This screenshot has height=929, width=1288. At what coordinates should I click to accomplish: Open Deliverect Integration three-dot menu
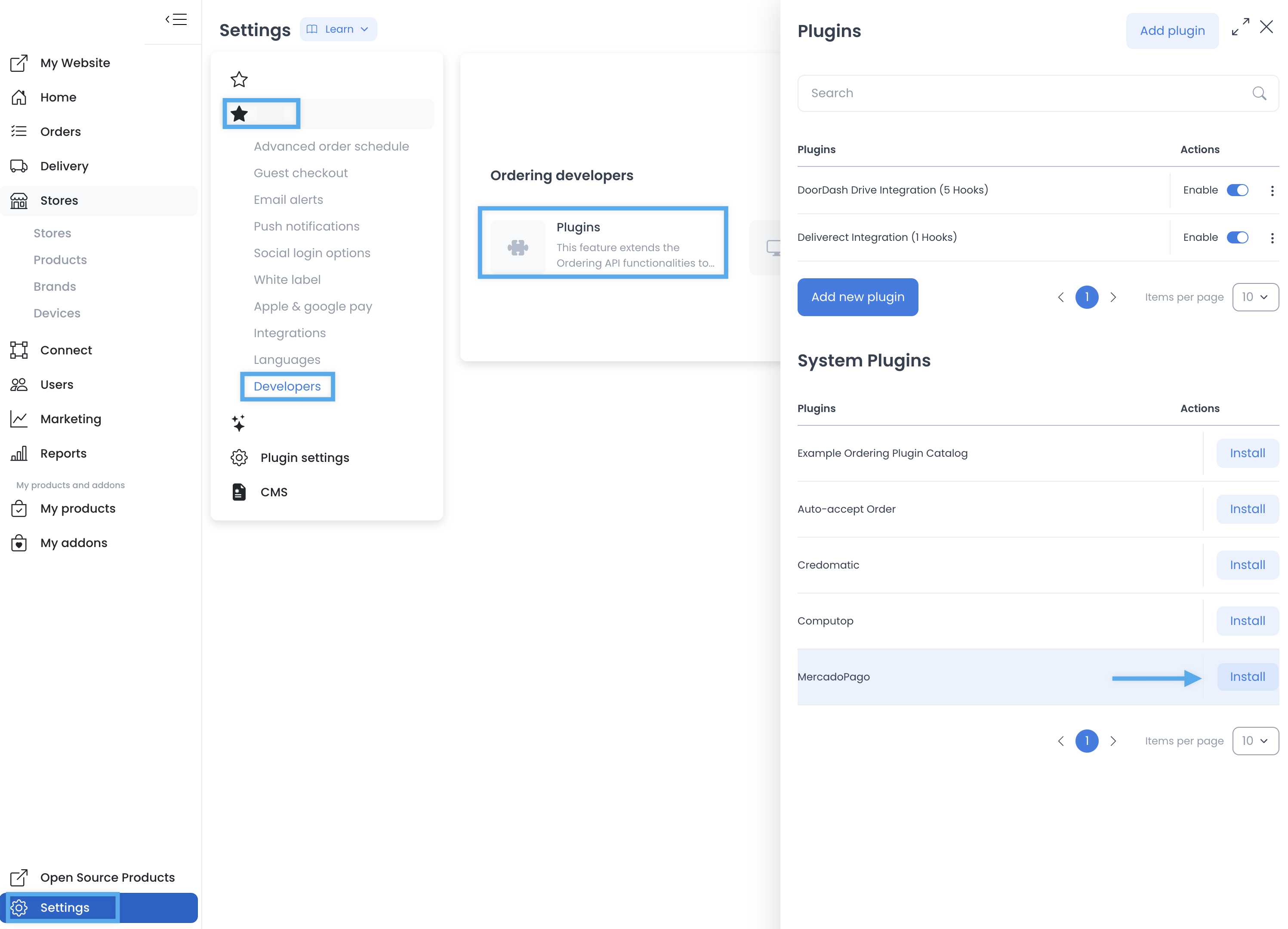coord(1272,238)
